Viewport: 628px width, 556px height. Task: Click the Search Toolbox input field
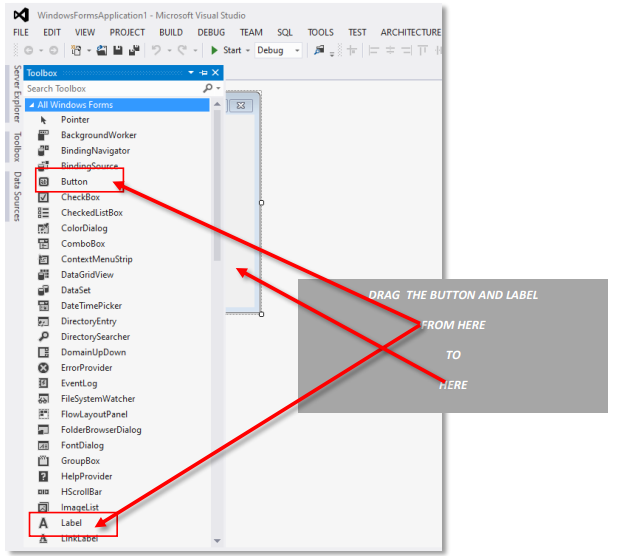(110, 89)
